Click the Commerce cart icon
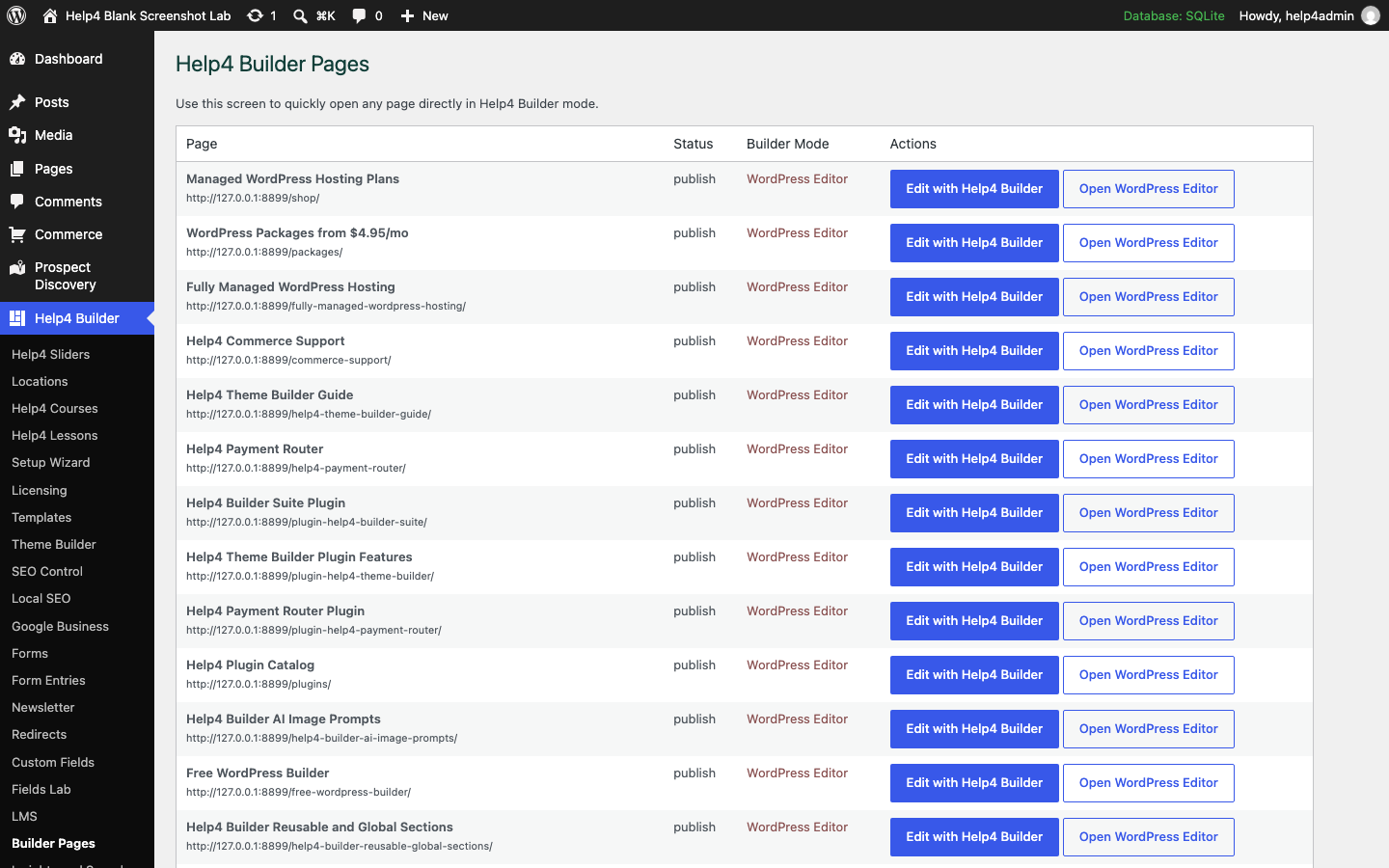The image size is (1389, 868). pyautogui.click(x=17, y=234)
